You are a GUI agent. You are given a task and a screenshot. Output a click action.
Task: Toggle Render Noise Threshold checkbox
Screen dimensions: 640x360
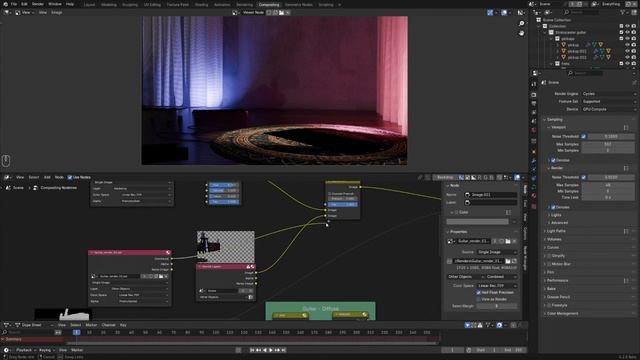pos(584,177)
